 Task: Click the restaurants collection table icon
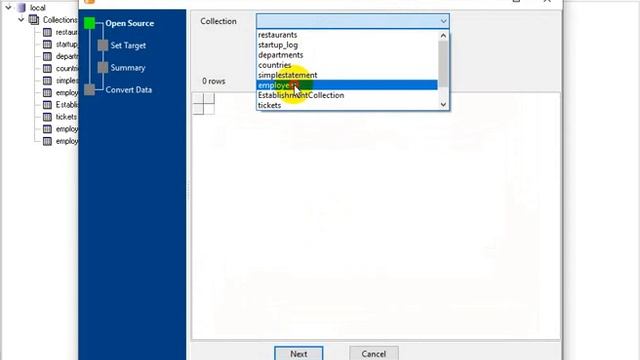47,32
